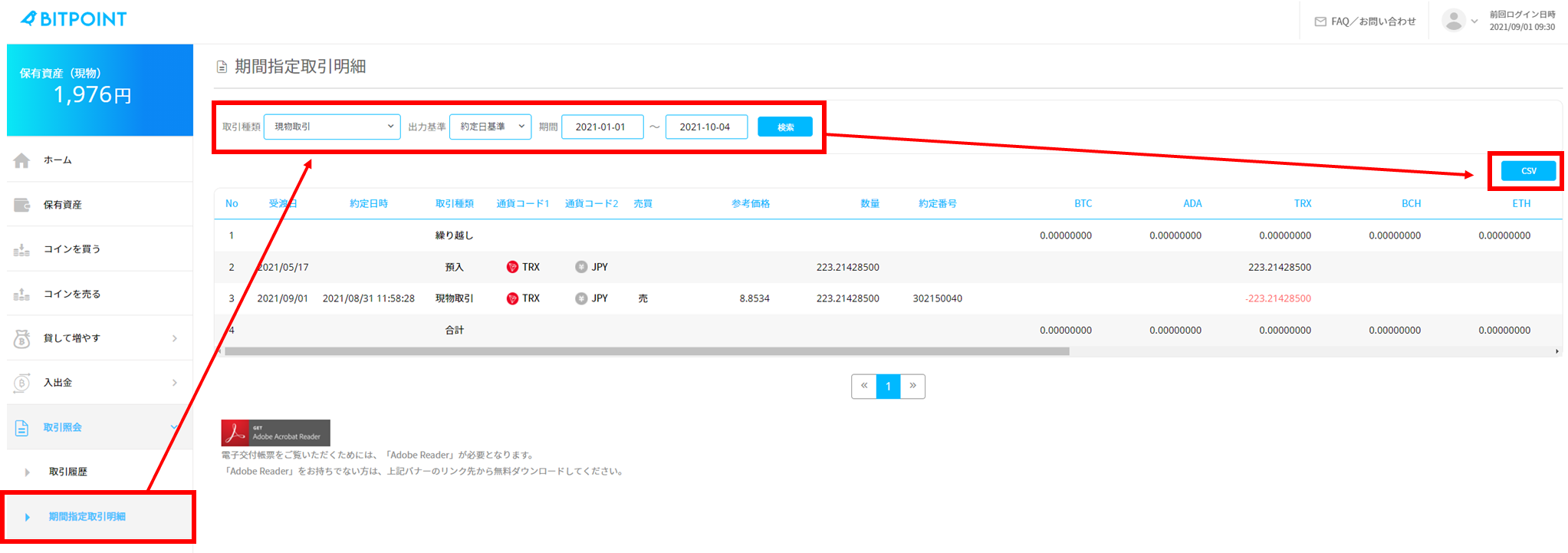Click the red -223.21428500 value
The width and height of the screenshot is (1568, 553).
click(x=1278, y=298)
